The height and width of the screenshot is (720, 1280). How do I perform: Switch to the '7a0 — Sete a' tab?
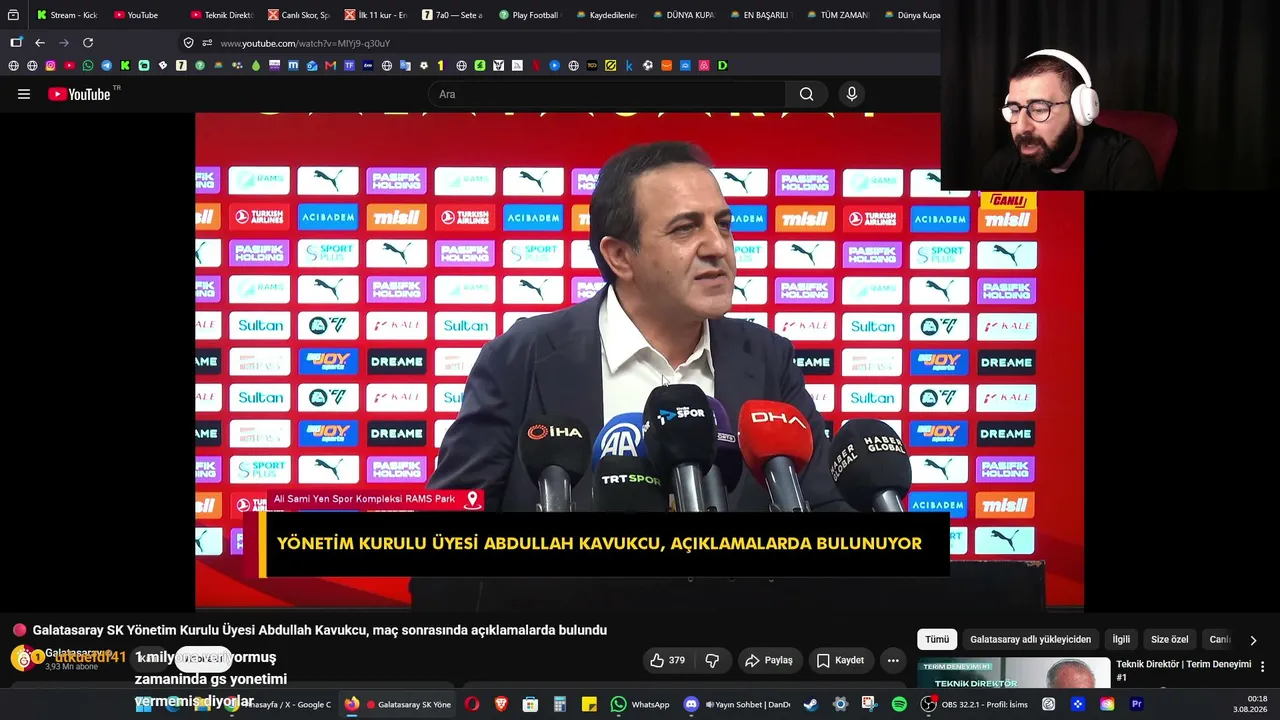452,15
